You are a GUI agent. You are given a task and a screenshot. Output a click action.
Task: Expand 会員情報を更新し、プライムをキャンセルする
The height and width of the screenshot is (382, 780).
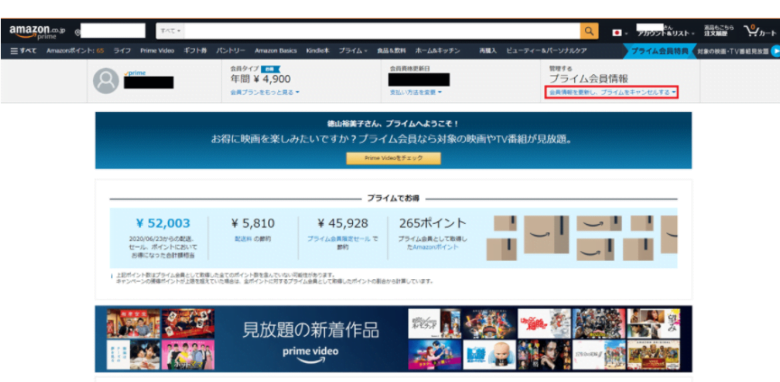[x=612, y=93]
